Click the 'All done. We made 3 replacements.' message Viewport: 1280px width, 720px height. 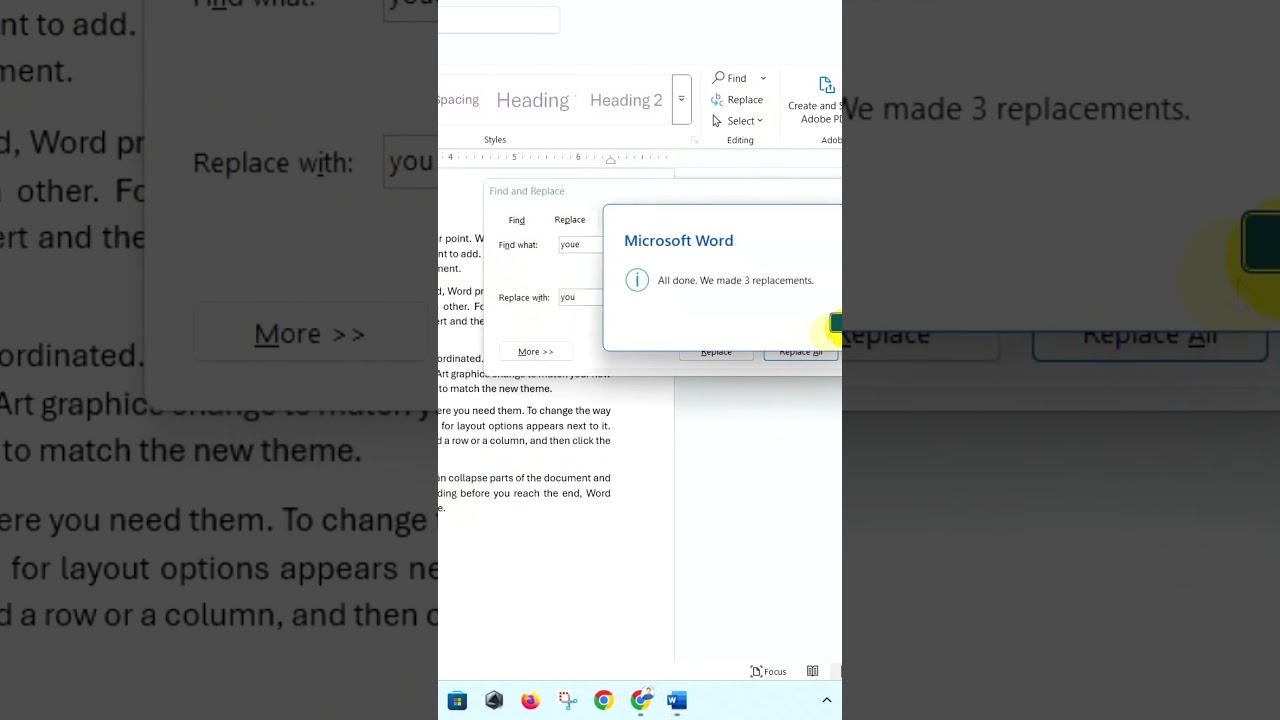coord(736,281)
